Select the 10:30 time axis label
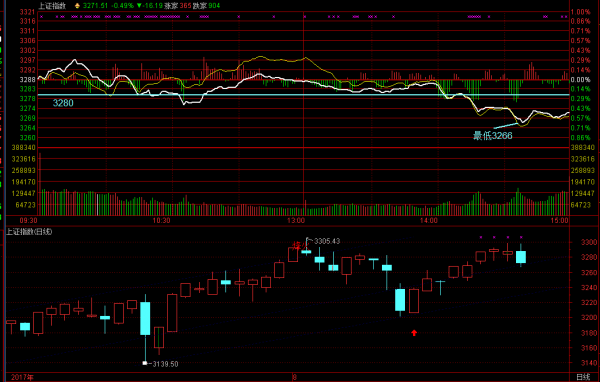The height and width of the screenshot is (382, 600). (x=161, y=221)
